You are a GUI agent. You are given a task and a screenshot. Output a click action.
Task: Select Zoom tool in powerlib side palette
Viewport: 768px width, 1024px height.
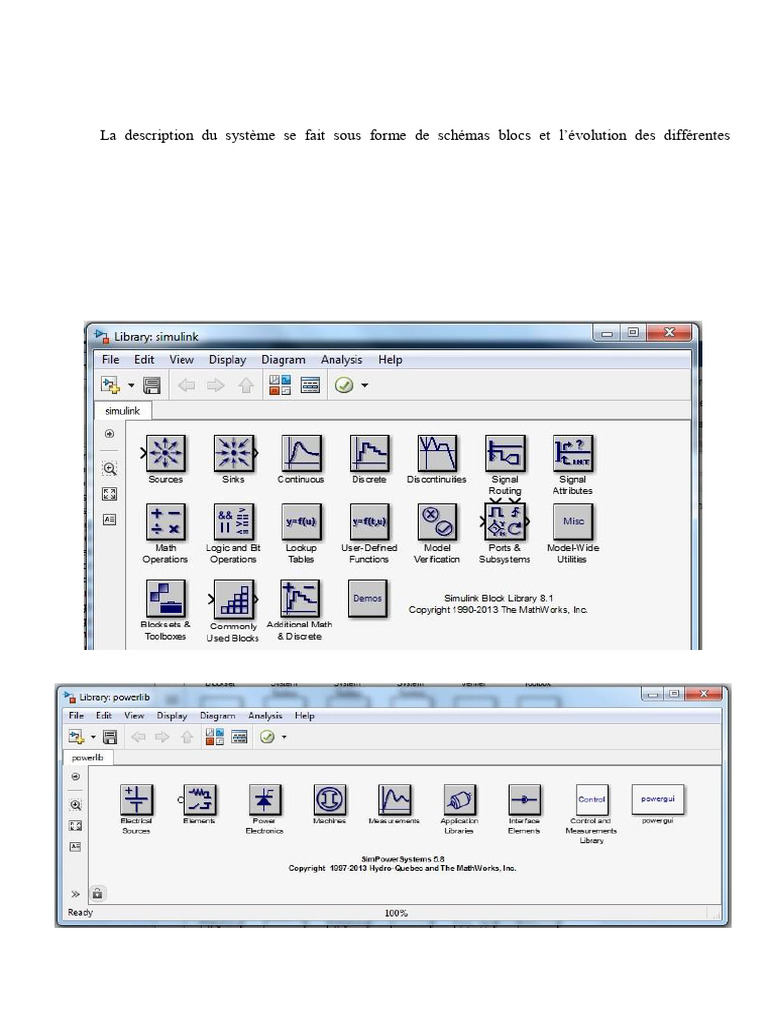pyautogui.click(x=76, y=805)
